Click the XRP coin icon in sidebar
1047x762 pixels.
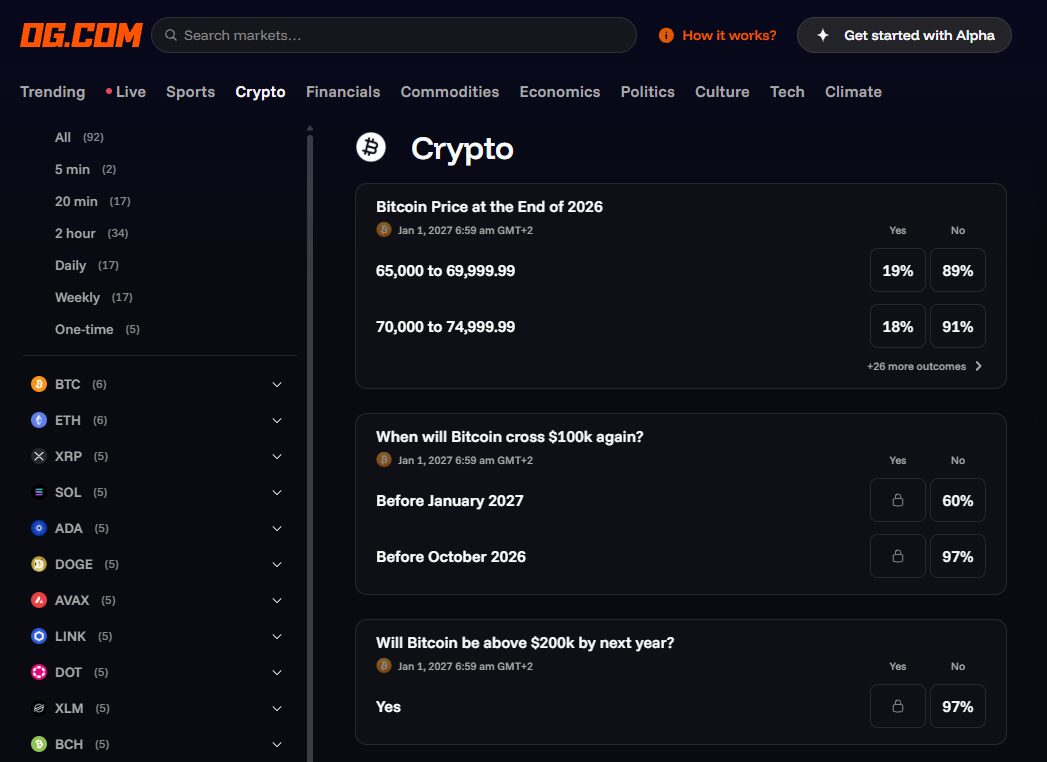click(39, 456)
